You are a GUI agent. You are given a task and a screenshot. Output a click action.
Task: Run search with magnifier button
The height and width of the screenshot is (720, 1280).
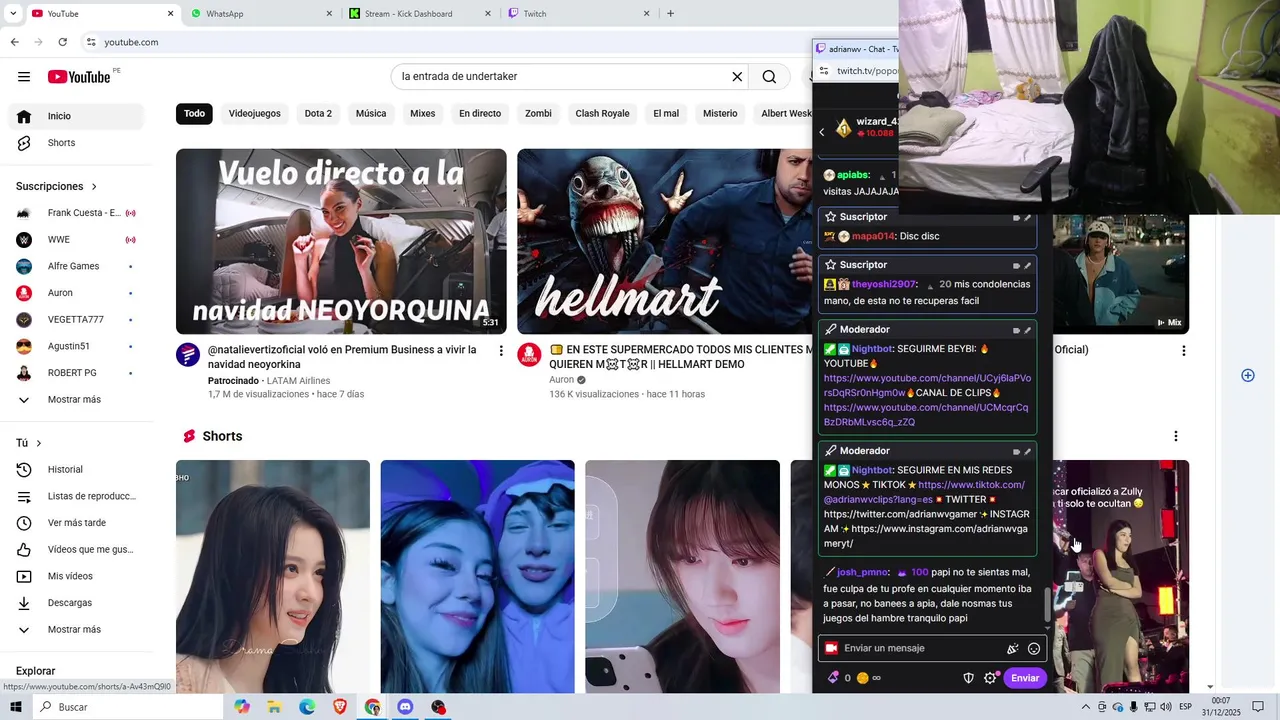769,77
